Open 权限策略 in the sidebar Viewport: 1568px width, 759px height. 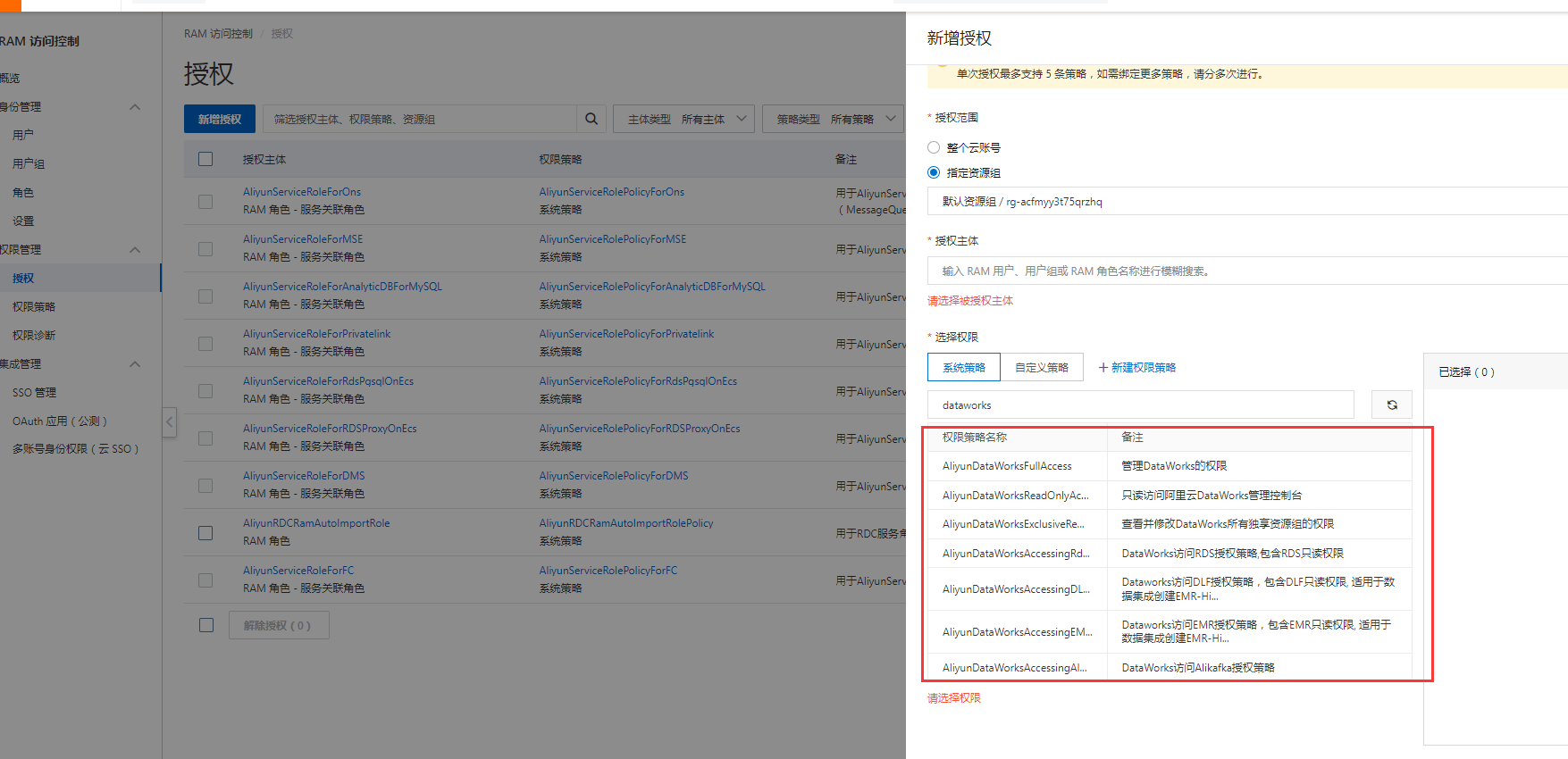click(34, 307)
